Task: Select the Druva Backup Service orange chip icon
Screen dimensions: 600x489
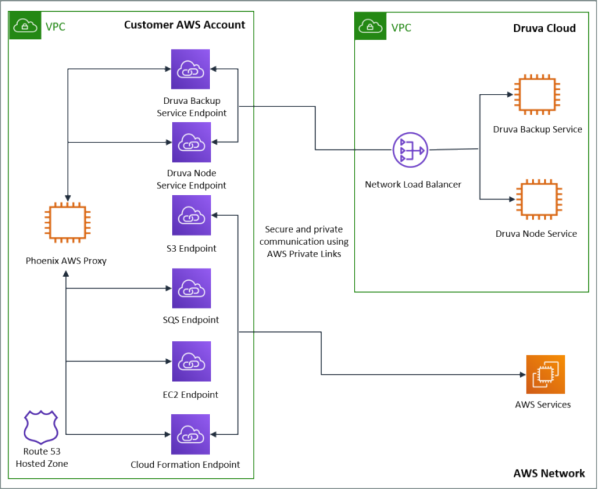Action: coord(536,96)
